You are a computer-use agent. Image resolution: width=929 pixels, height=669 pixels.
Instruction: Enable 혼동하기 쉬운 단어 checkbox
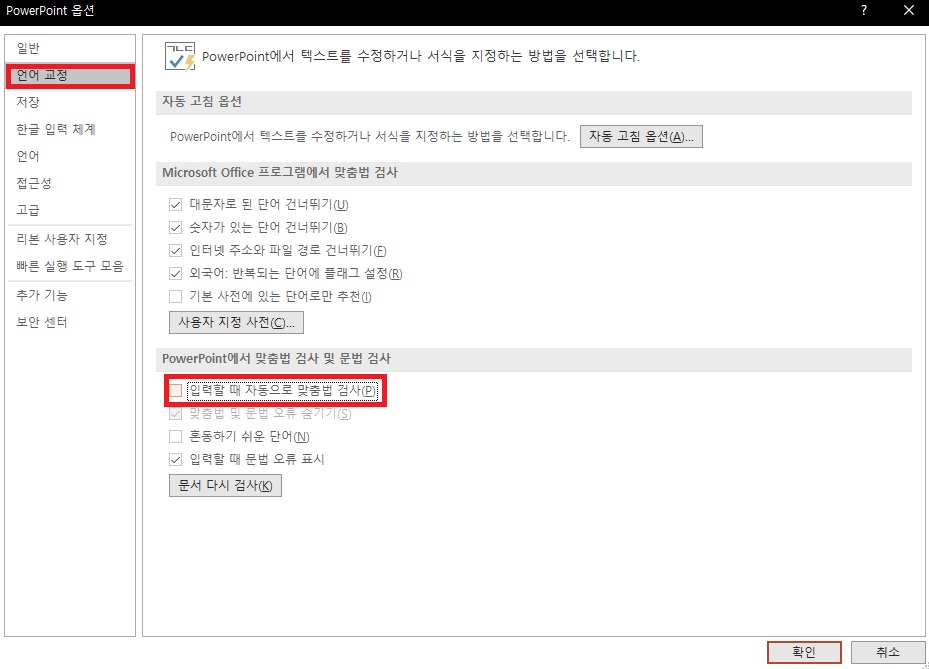175,437
